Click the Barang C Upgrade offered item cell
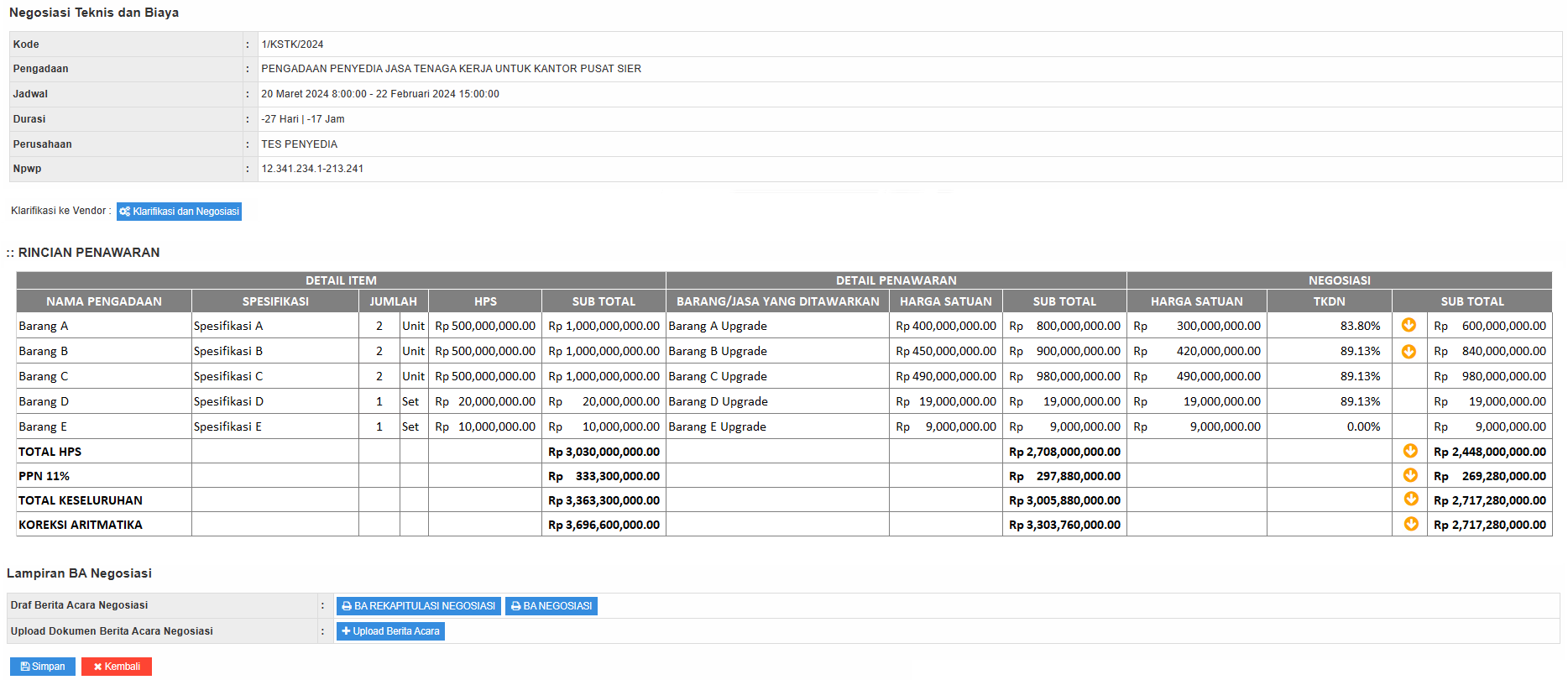The height and width of the screenshot is (680, 1568). point(718,376)
